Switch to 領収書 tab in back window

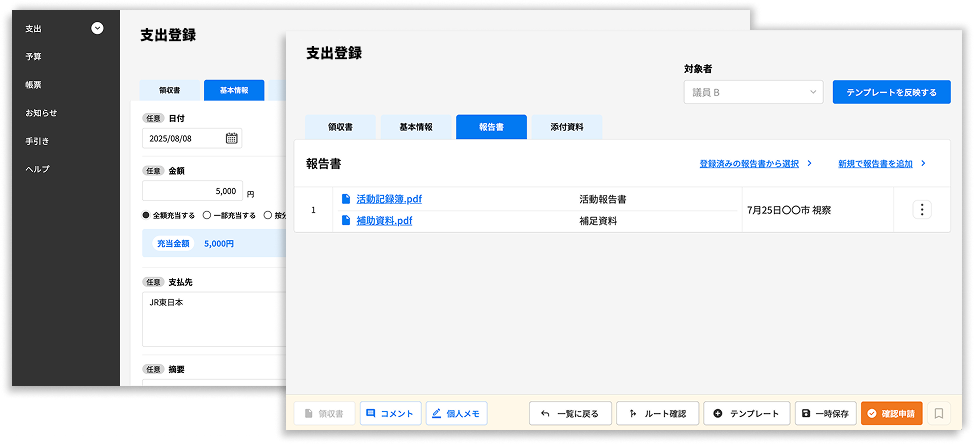pos(170,90)
